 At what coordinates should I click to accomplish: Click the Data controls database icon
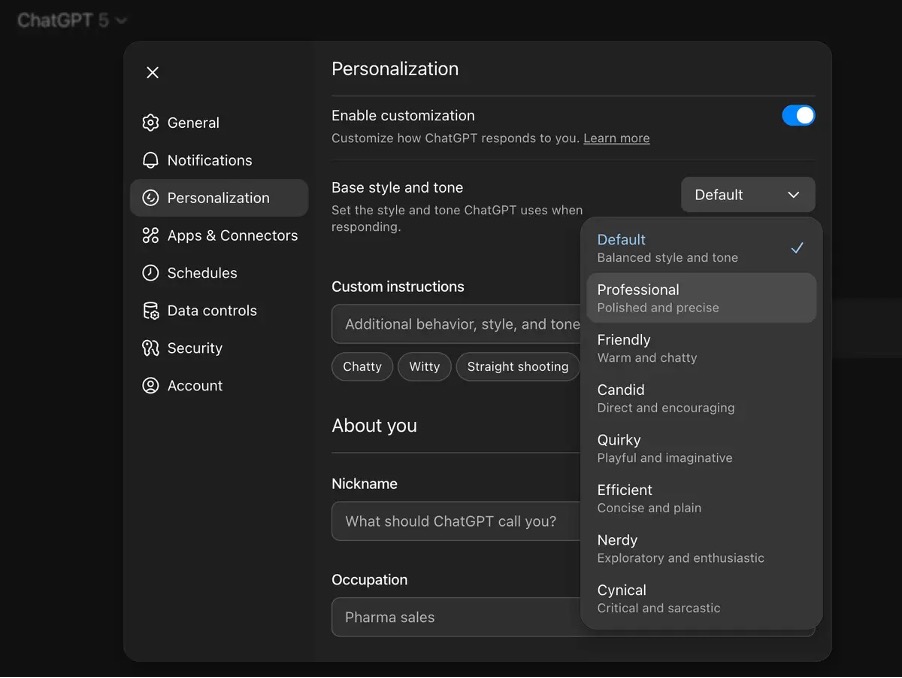click(x=151, y=311)
